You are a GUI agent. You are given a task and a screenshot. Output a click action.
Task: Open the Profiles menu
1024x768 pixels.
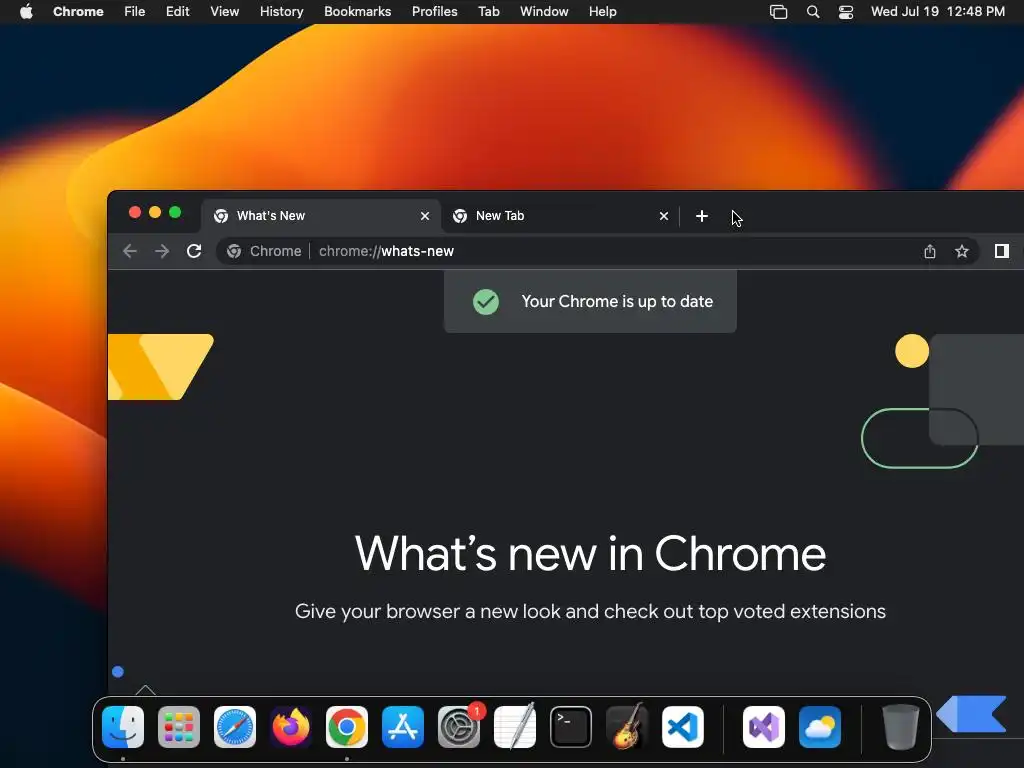tap(434, 12)
